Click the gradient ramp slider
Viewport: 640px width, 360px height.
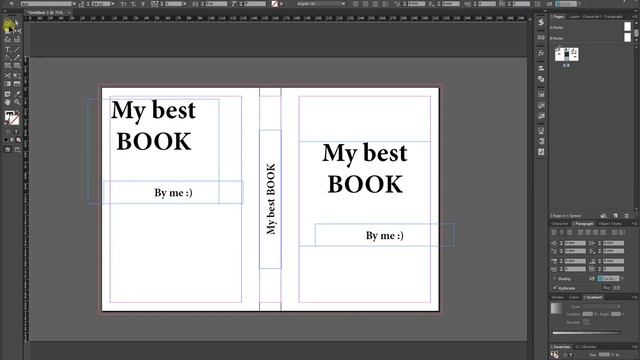click(x=587, y=333)
